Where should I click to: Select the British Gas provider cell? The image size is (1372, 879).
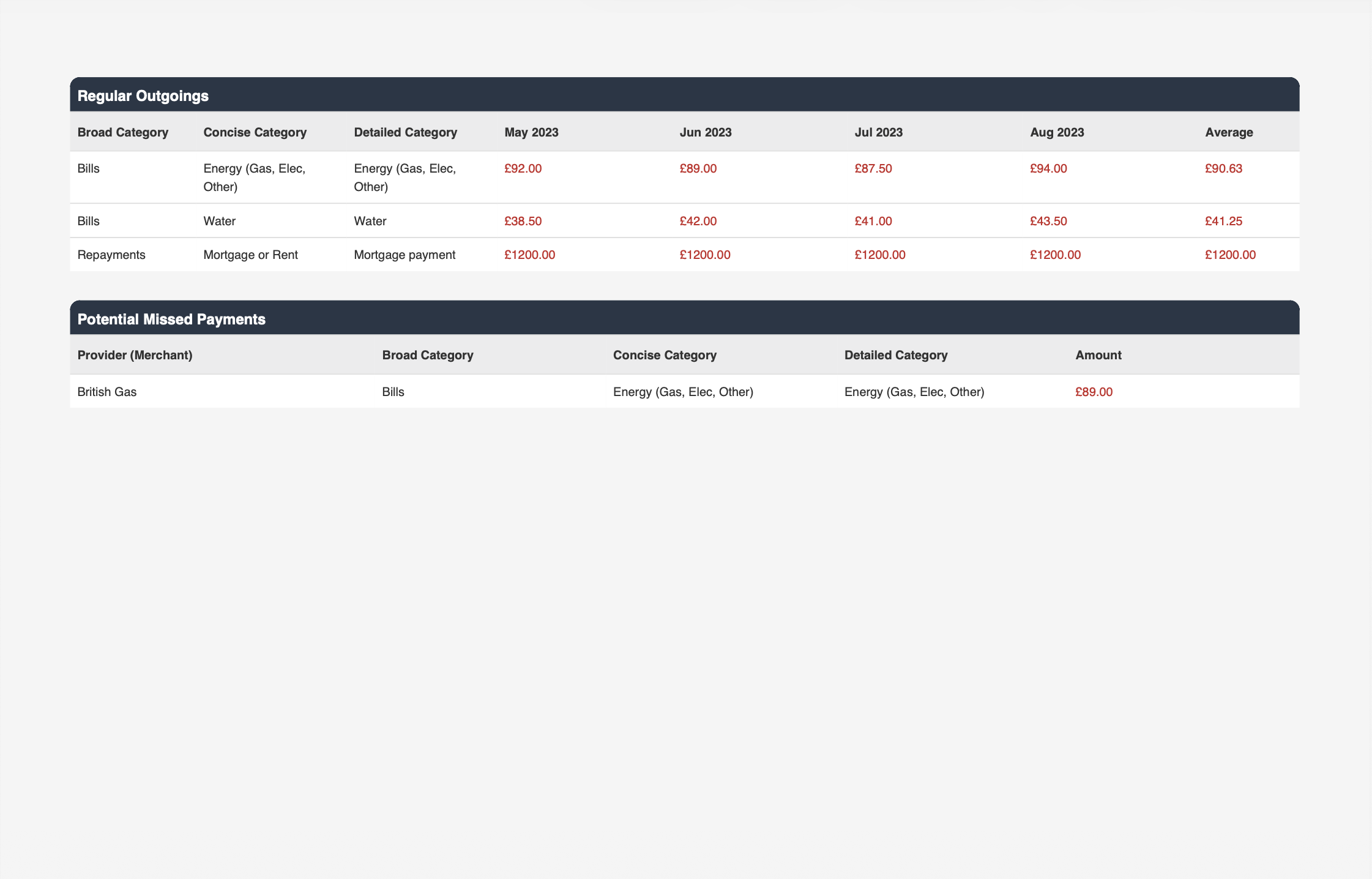(x=107, y=392)
